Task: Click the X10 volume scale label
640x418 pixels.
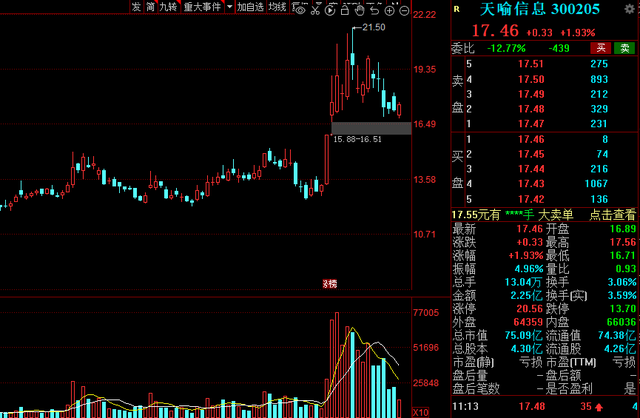Action: tap(420, 412)
